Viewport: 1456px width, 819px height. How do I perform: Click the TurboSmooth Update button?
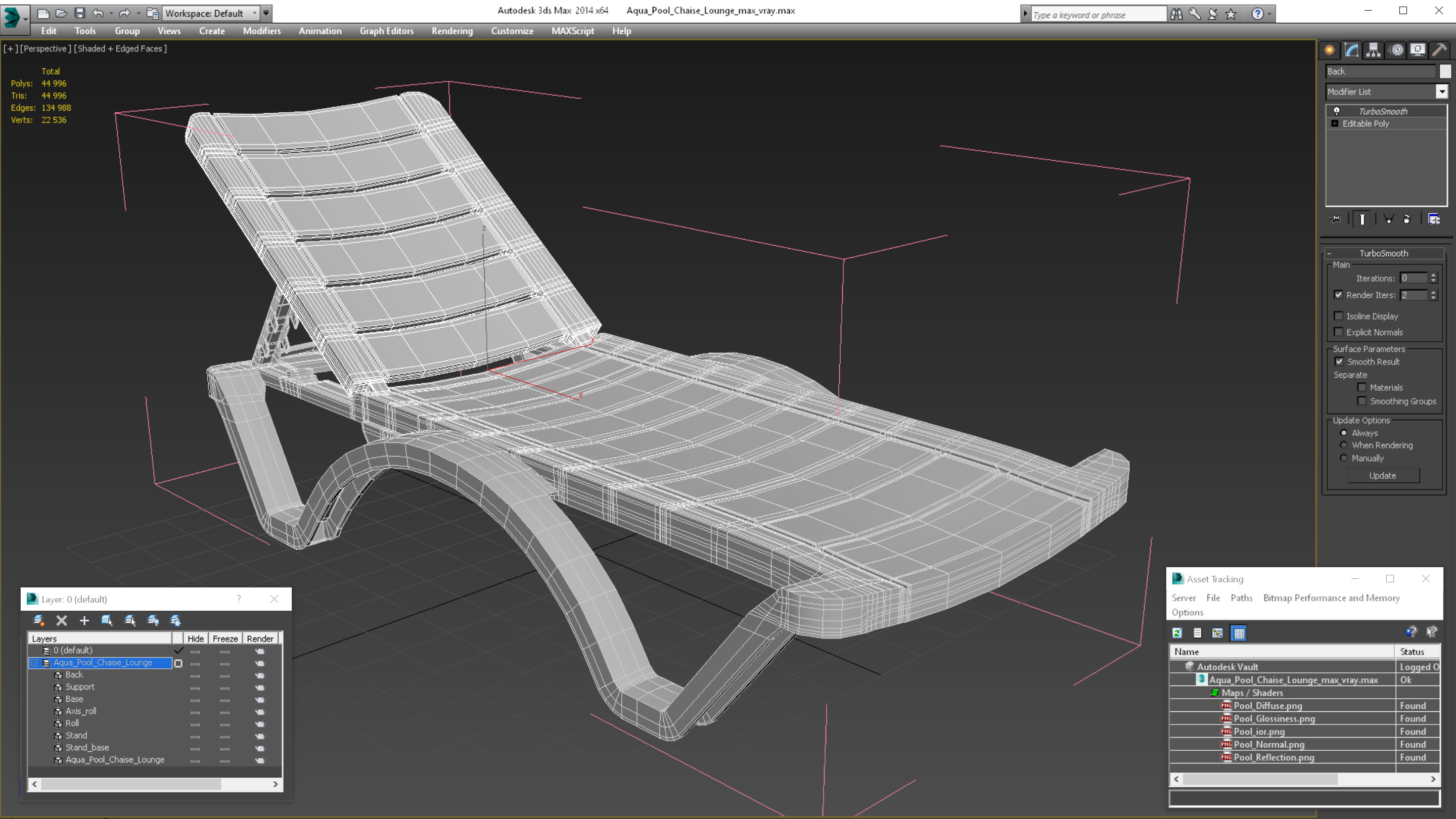click(1383, 475)
